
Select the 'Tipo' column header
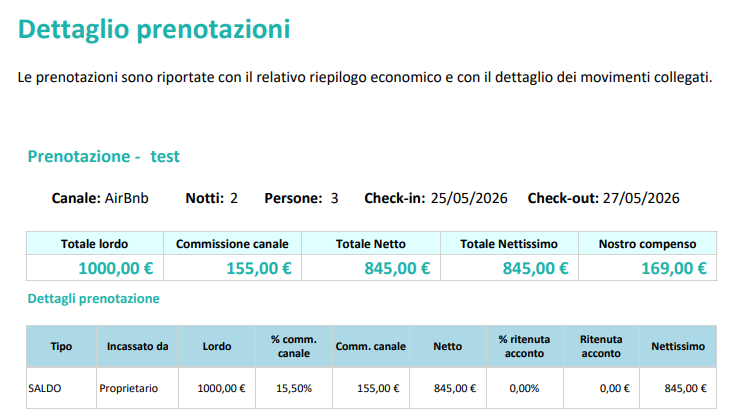pyautogui.click(x=61, y=346)
